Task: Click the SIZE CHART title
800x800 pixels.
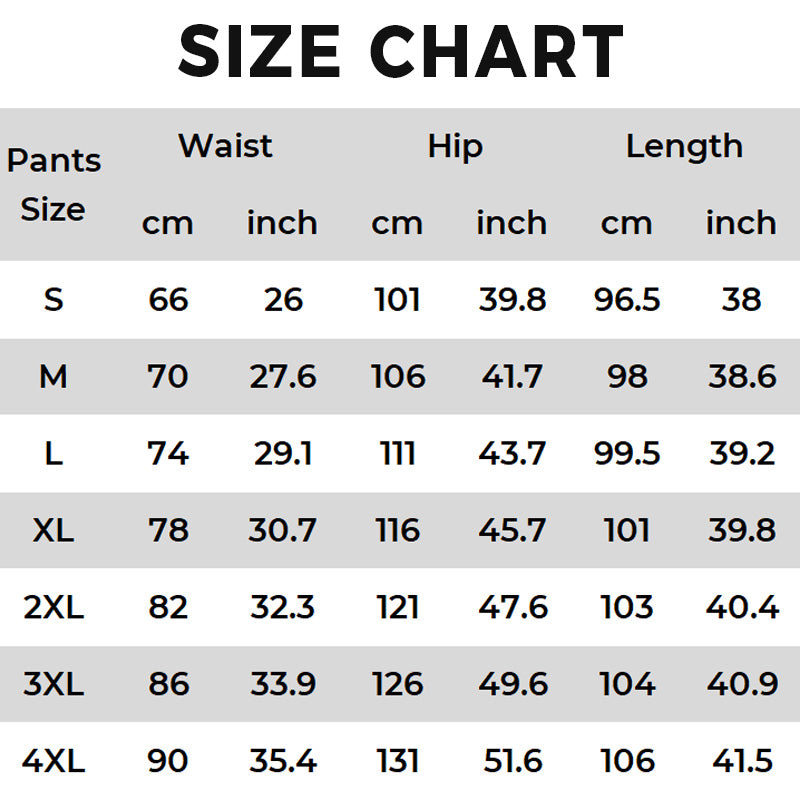Action: [400, 52]
